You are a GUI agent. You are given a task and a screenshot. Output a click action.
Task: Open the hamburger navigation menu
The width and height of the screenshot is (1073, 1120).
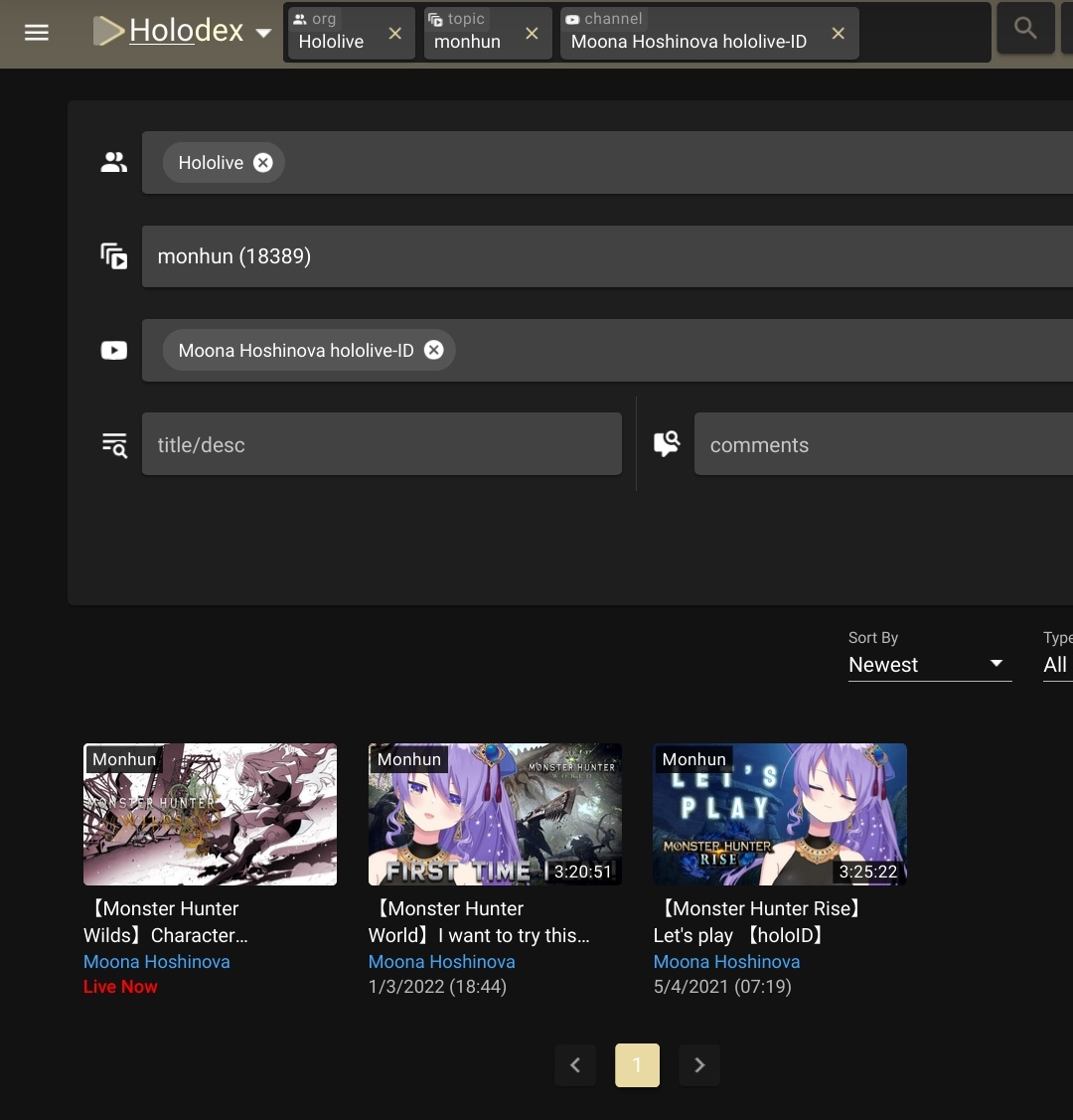(37, 32)
